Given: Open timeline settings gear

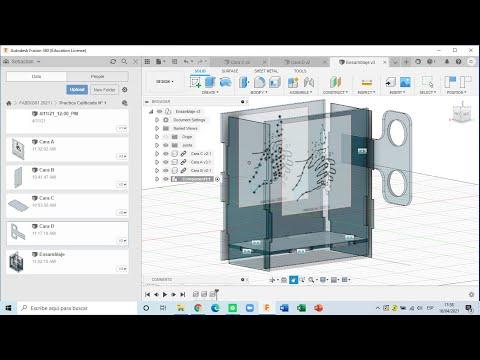Looking at the screenshot, I should (471, 295).
